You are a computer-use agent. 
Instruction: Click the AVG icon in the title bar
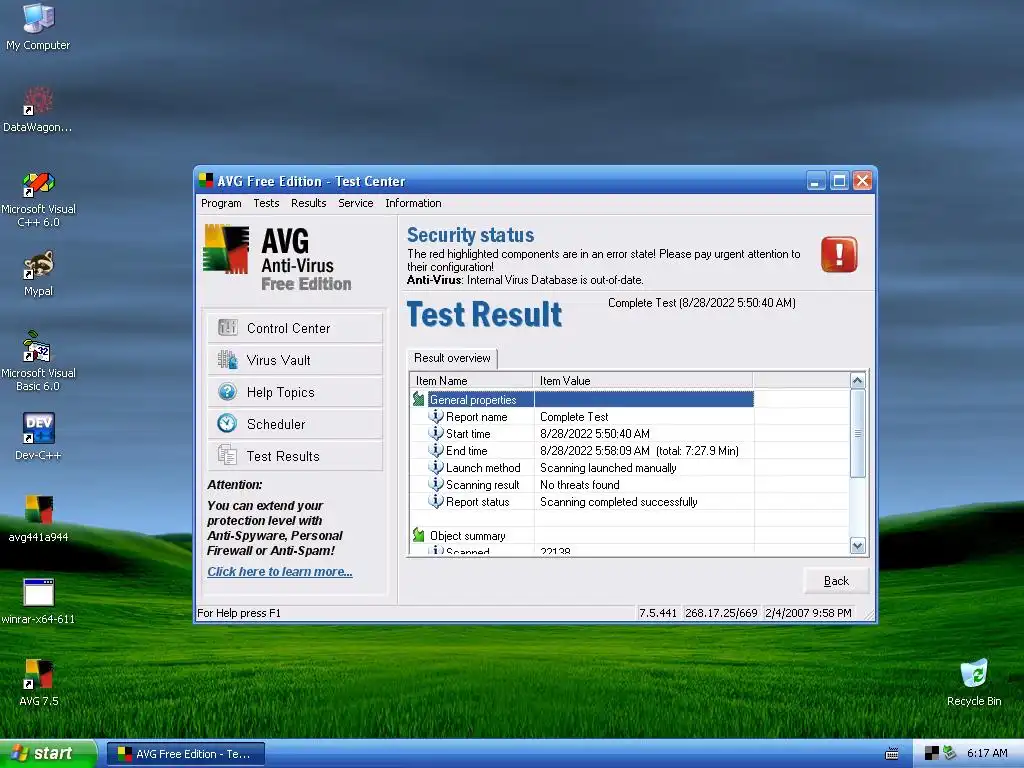(206, 180)
